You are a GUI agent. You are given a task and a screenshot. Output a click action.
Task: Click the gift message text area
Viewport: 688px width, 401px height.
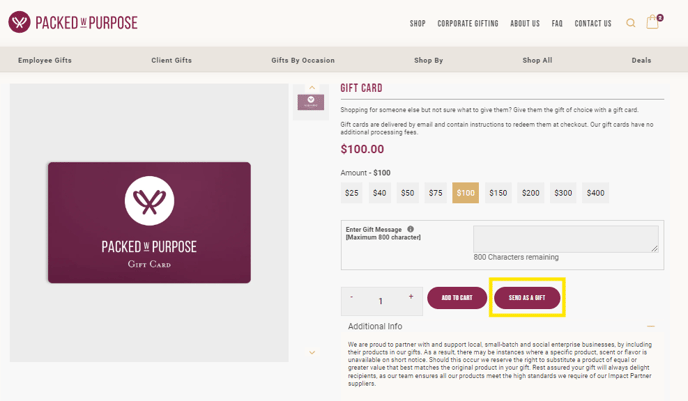pyautogui.click(x=565, y=239)
